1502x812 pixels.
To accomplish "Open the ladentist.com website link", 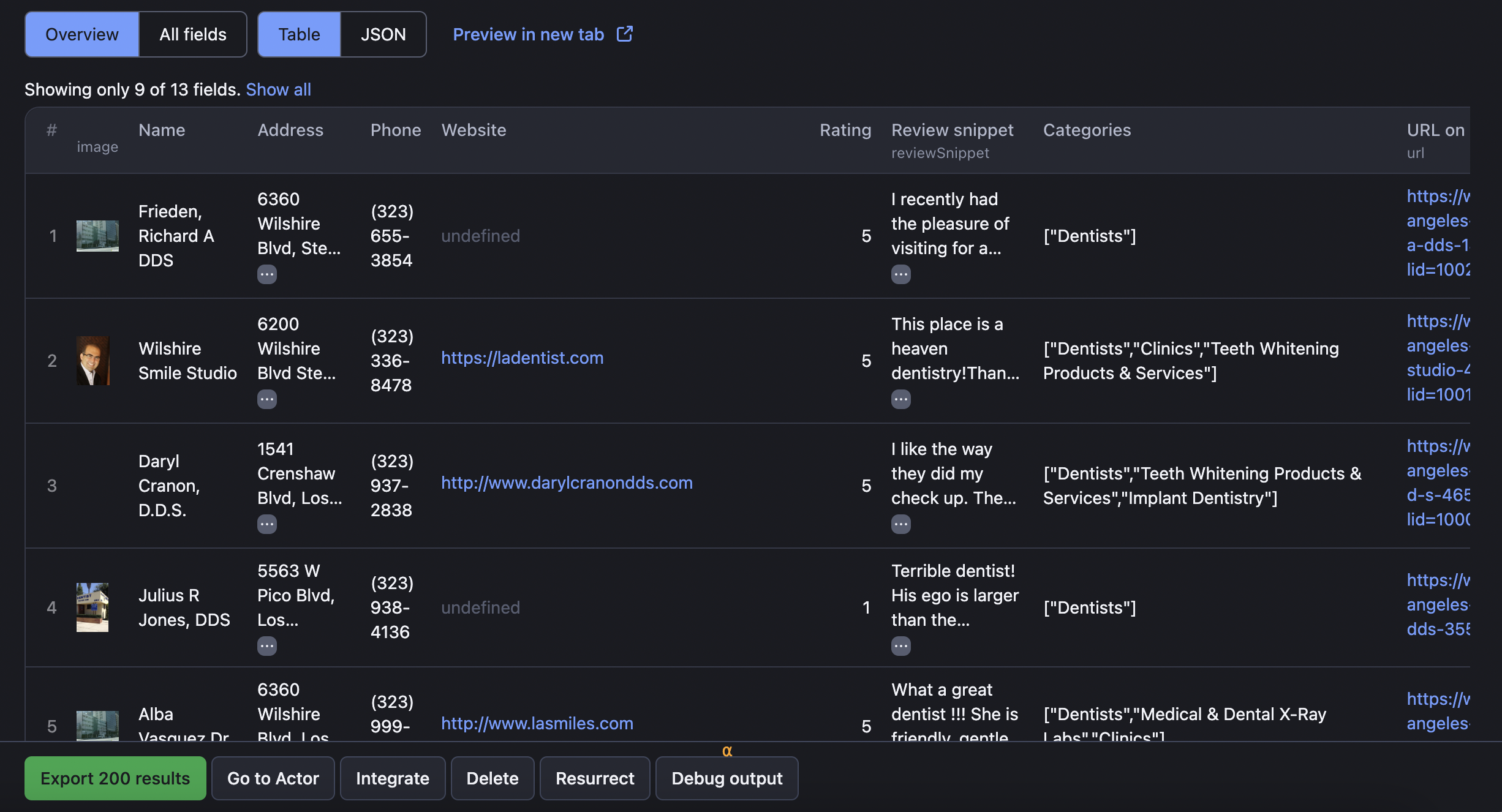I will tap(522, 358).
